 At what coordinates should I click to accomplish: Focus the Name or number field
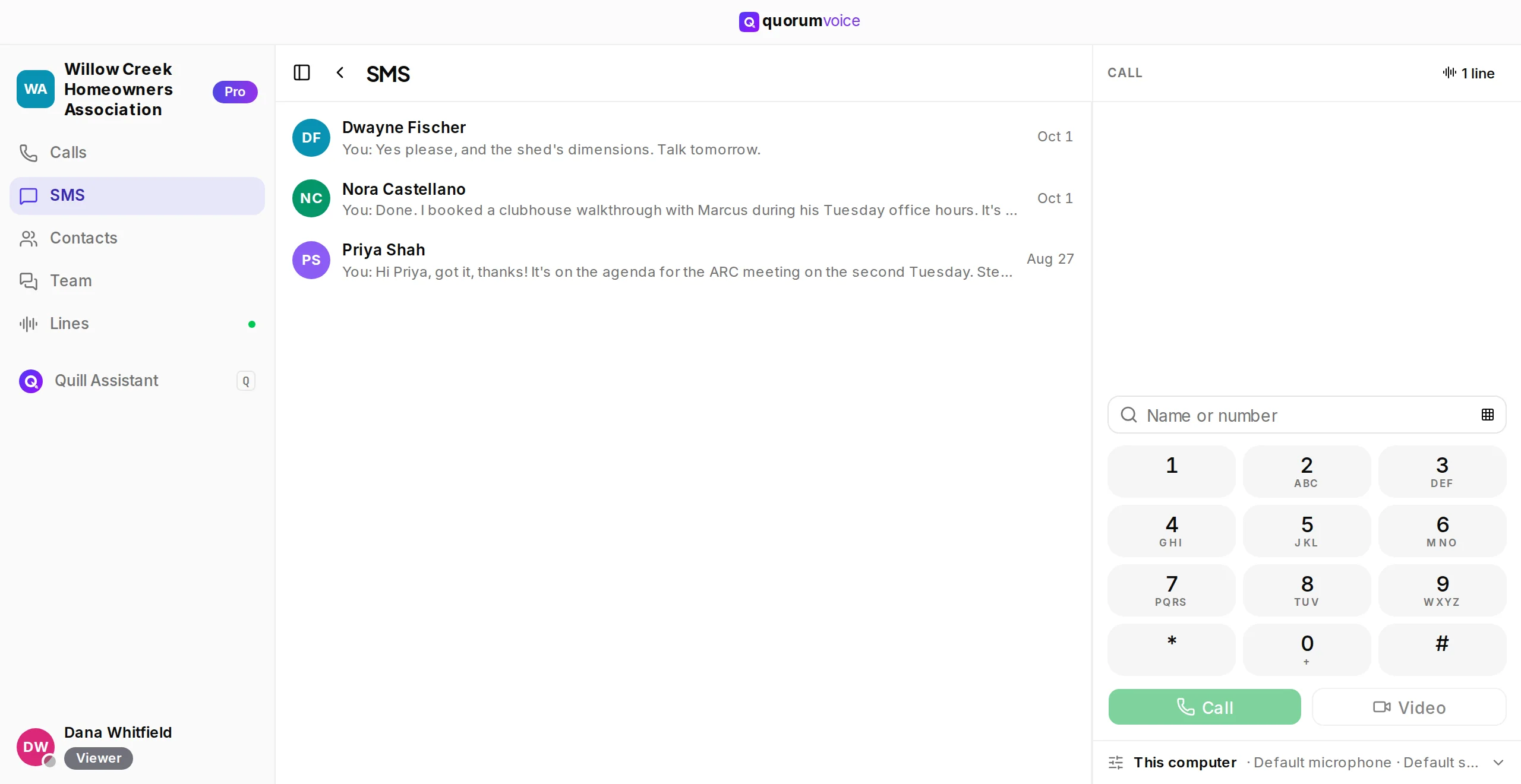tap(1307, 415)
